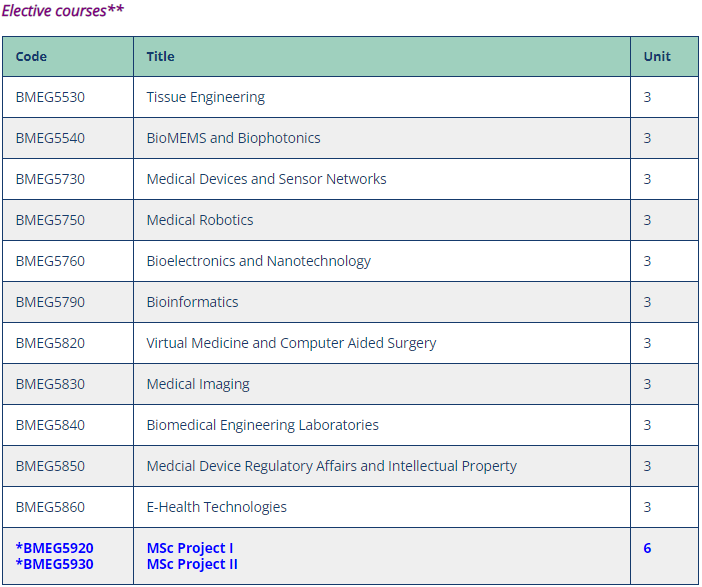Click Virtual Medicine and Computer Aided Surgery
This screenshot has width=702, height=587.
pyautogui.click(x=291, y=343)
